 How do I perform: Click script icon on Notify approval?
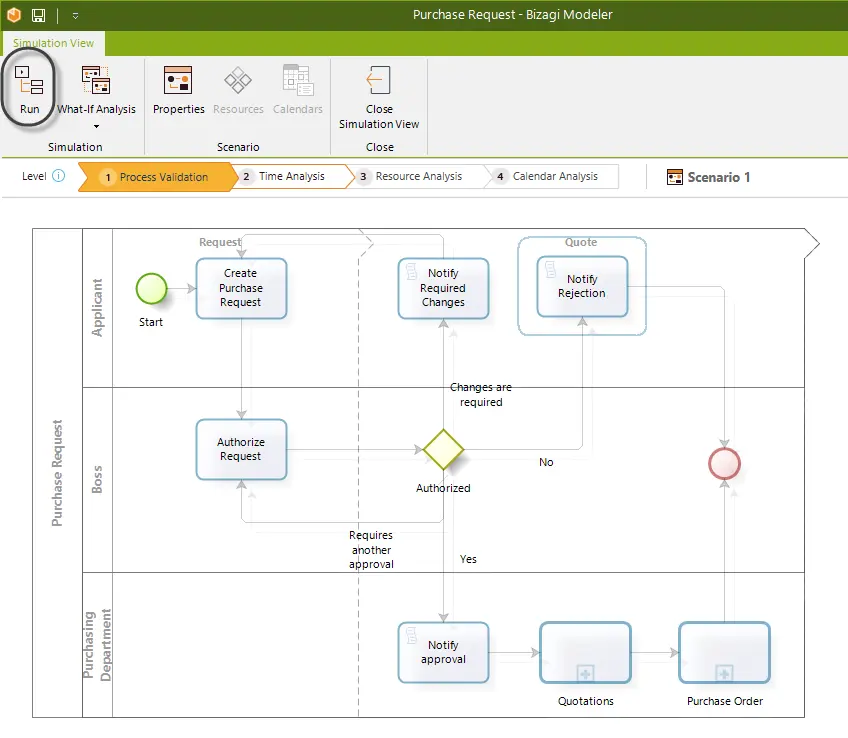411,635
